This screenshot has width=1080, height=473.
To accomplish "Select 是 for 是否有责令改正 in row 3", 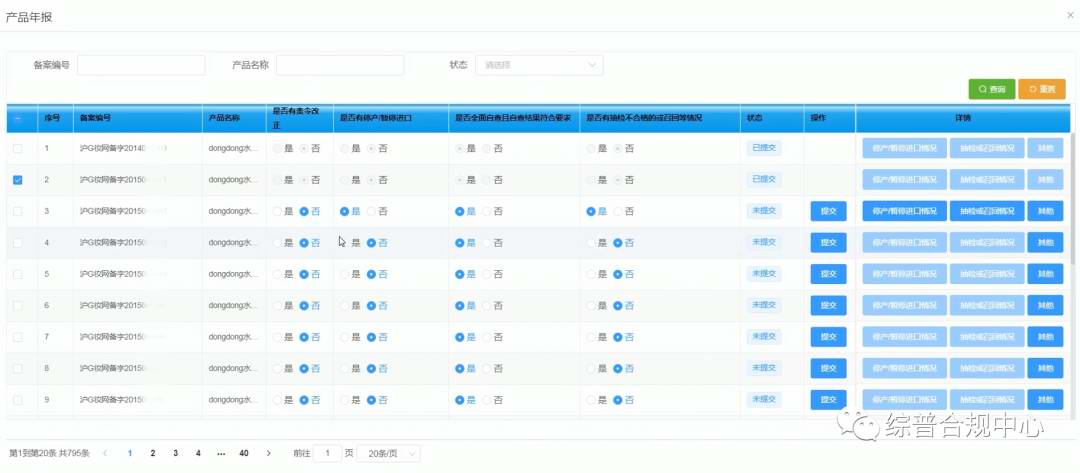I will (x=278, y=212).
